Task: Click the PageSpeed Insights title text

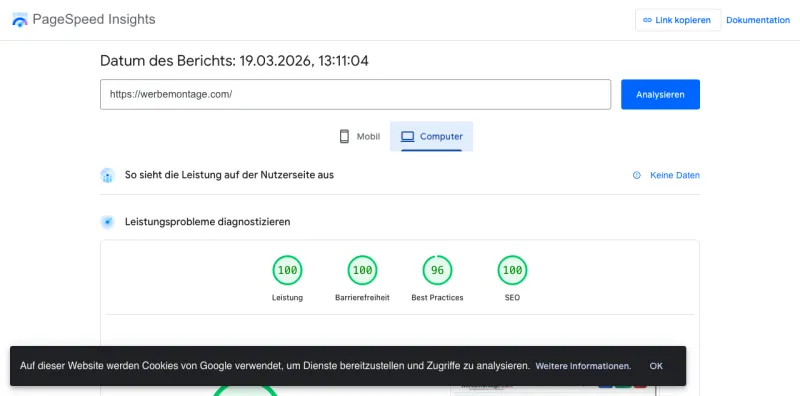Action: point(94,19)
